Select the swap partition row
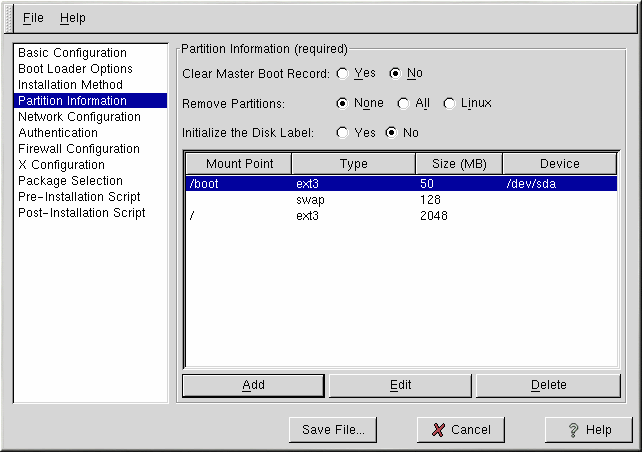 [x=400, y=200]
